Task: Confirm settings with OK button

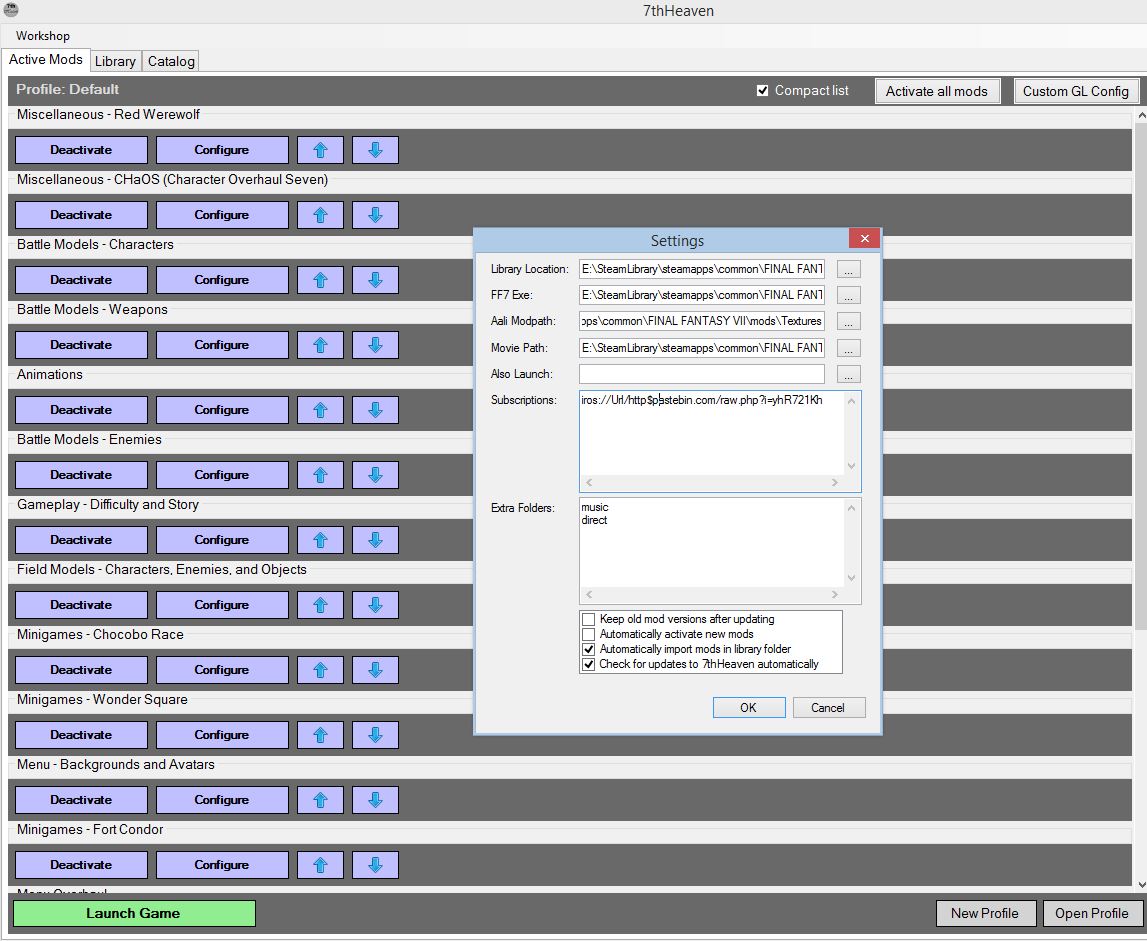Action: tap(749, 708)
